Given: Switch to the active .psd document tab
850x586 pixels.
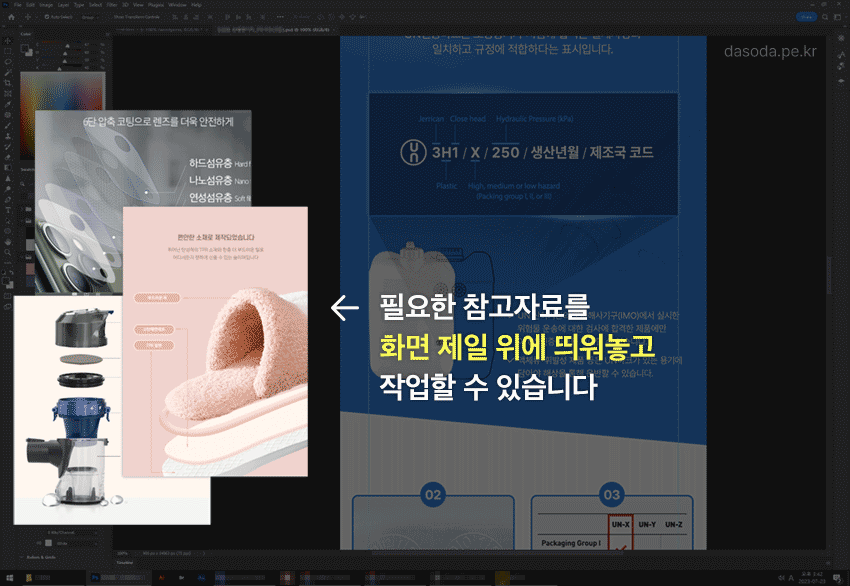Looking at the screenshot, I should (276, 30).
